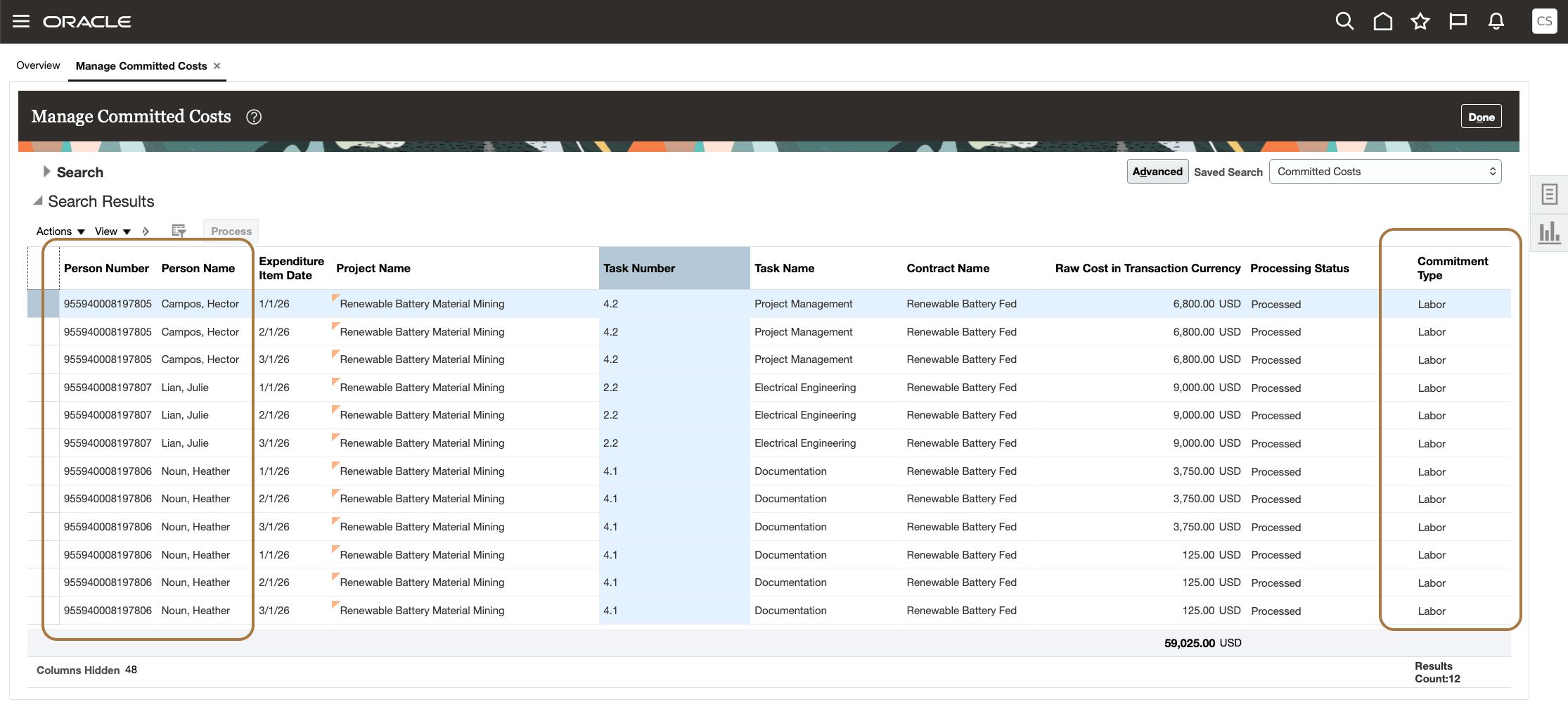
Task: Go to the Home icon
Action: pyautogui.click(x=1382, y=21)
